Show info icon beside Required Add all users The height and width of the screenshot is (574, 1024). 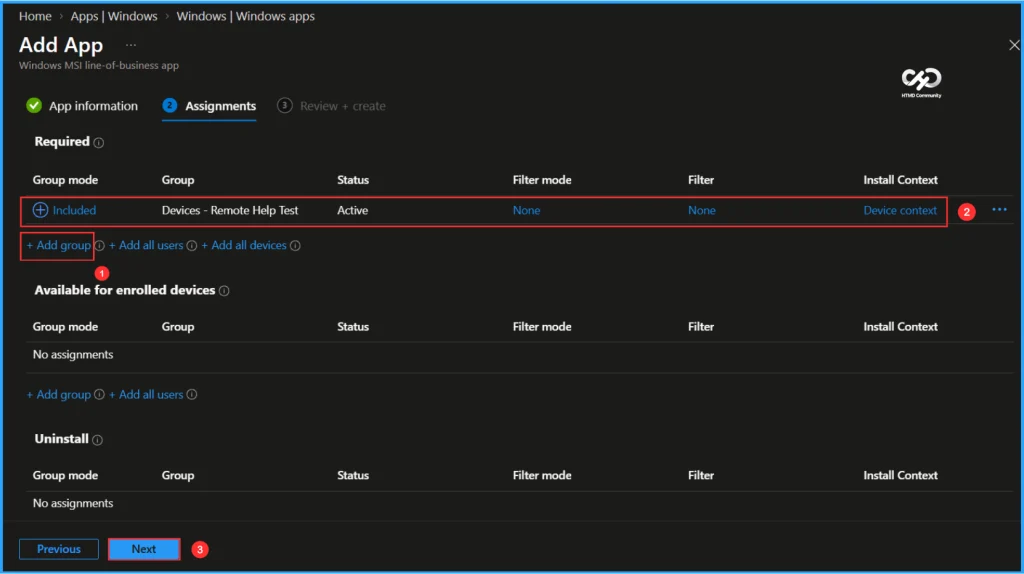(x=191, y=246)
